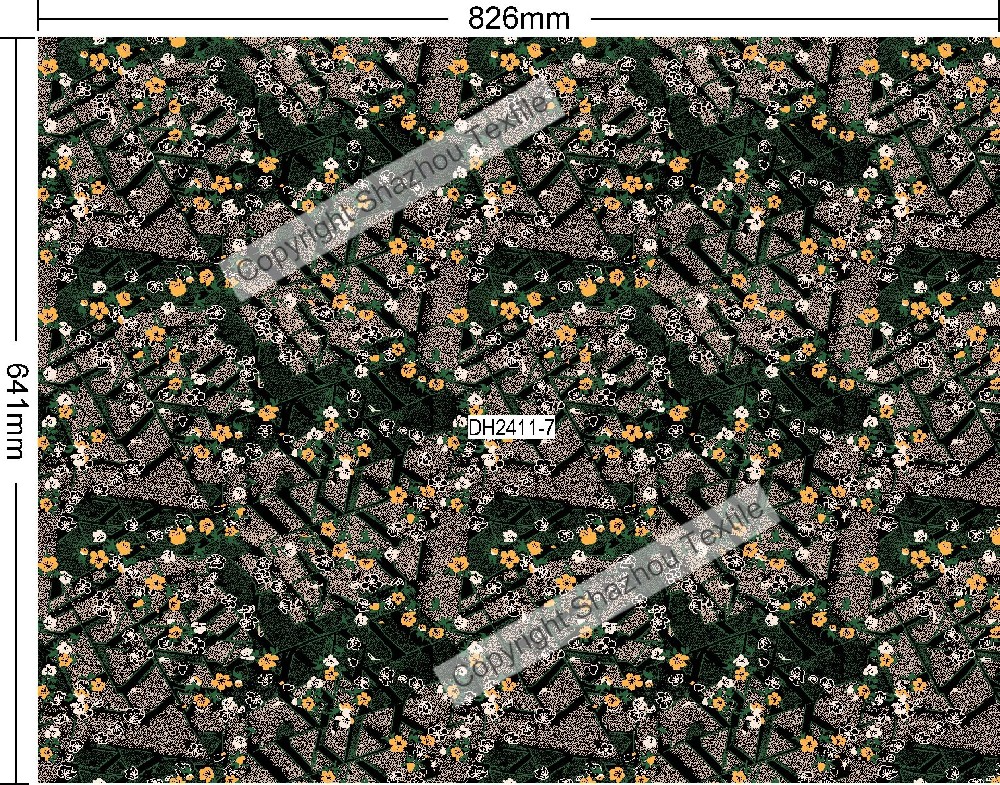Viewport: 1000px width, 785px height.
Task: Click top end tick of height dimension line
Action: [x=16, y=39]
